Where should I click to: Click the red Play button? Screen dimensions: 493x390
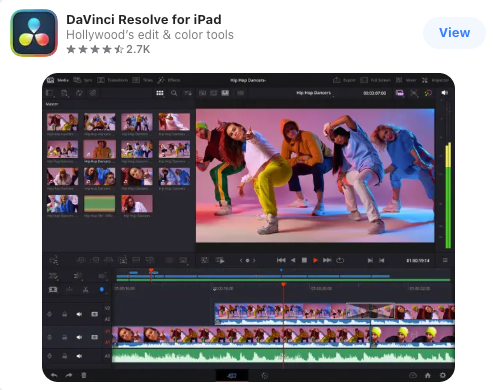[x=315, y=260]
